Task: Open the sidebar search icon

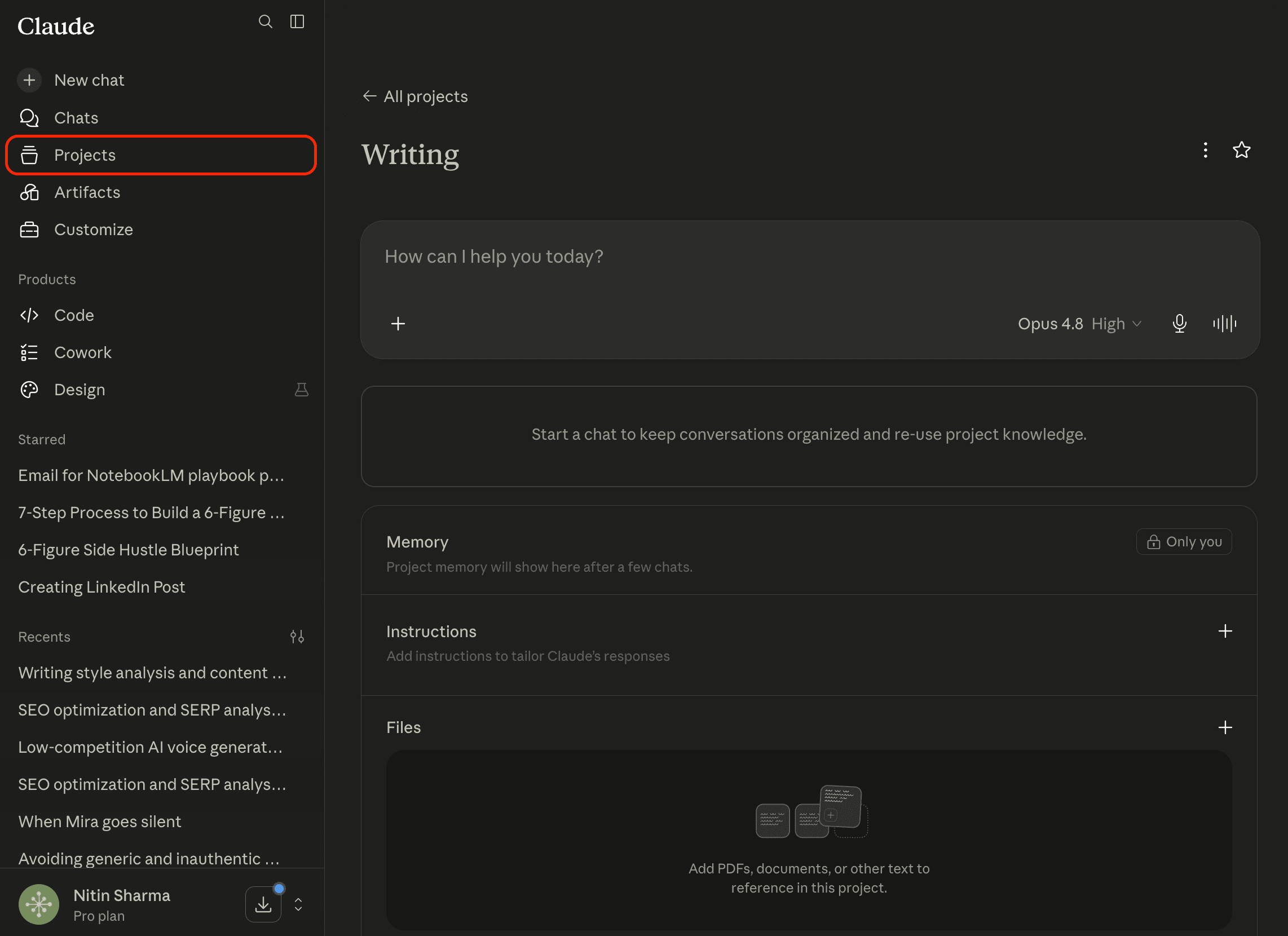Action: (x=265, y=21)
